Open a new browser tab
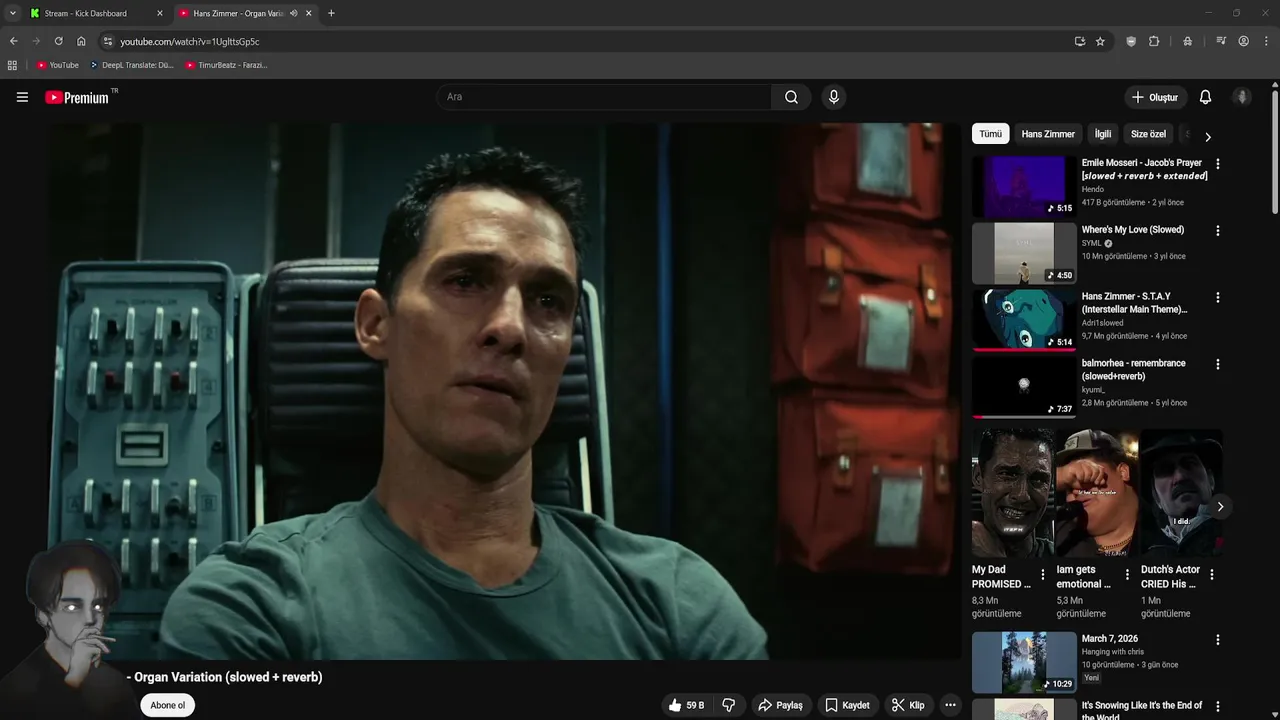This screenshot has width=1280, height=720. (331, 13)
